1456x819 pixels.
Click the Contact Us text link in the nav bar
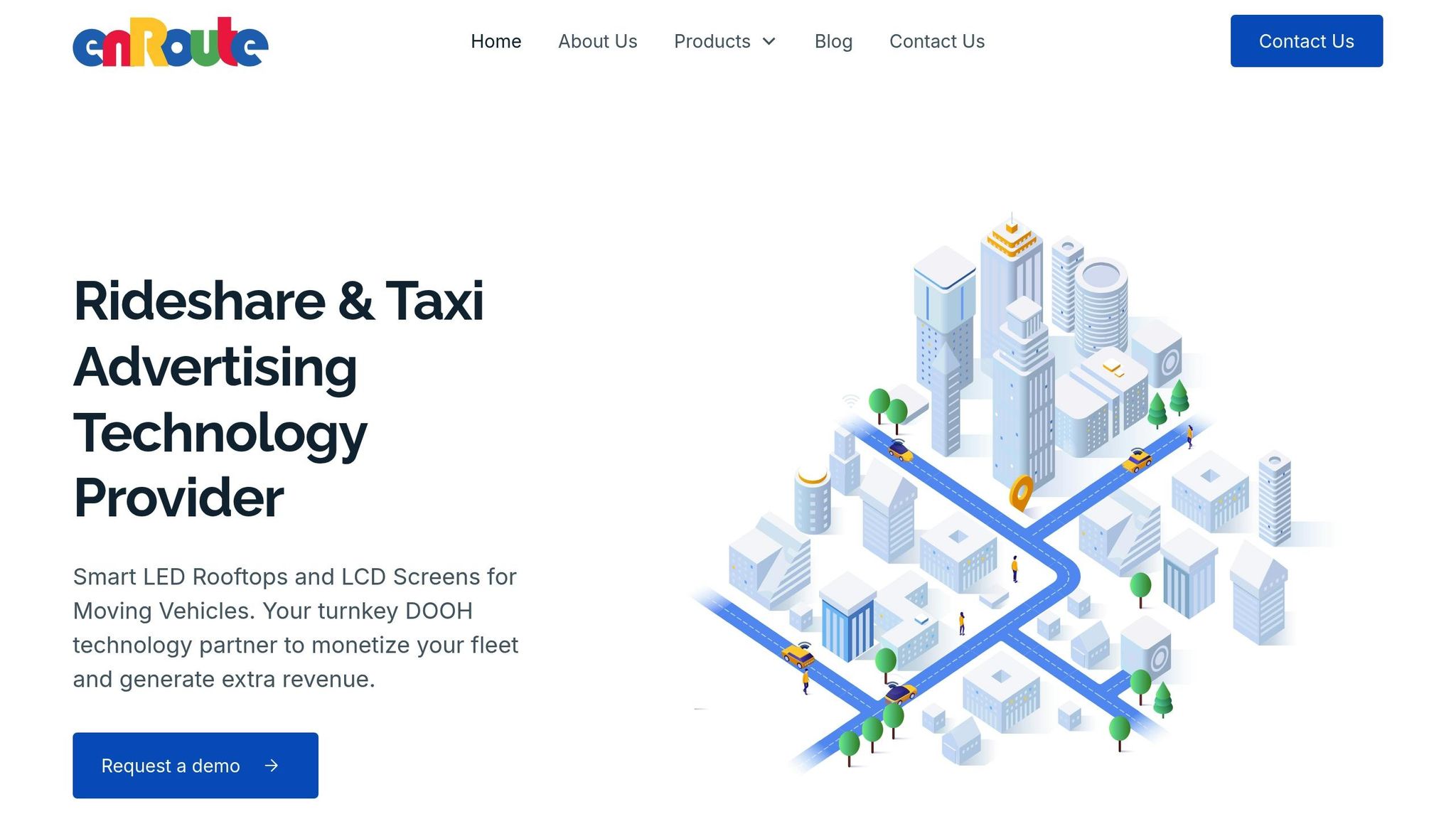[936, 41]
